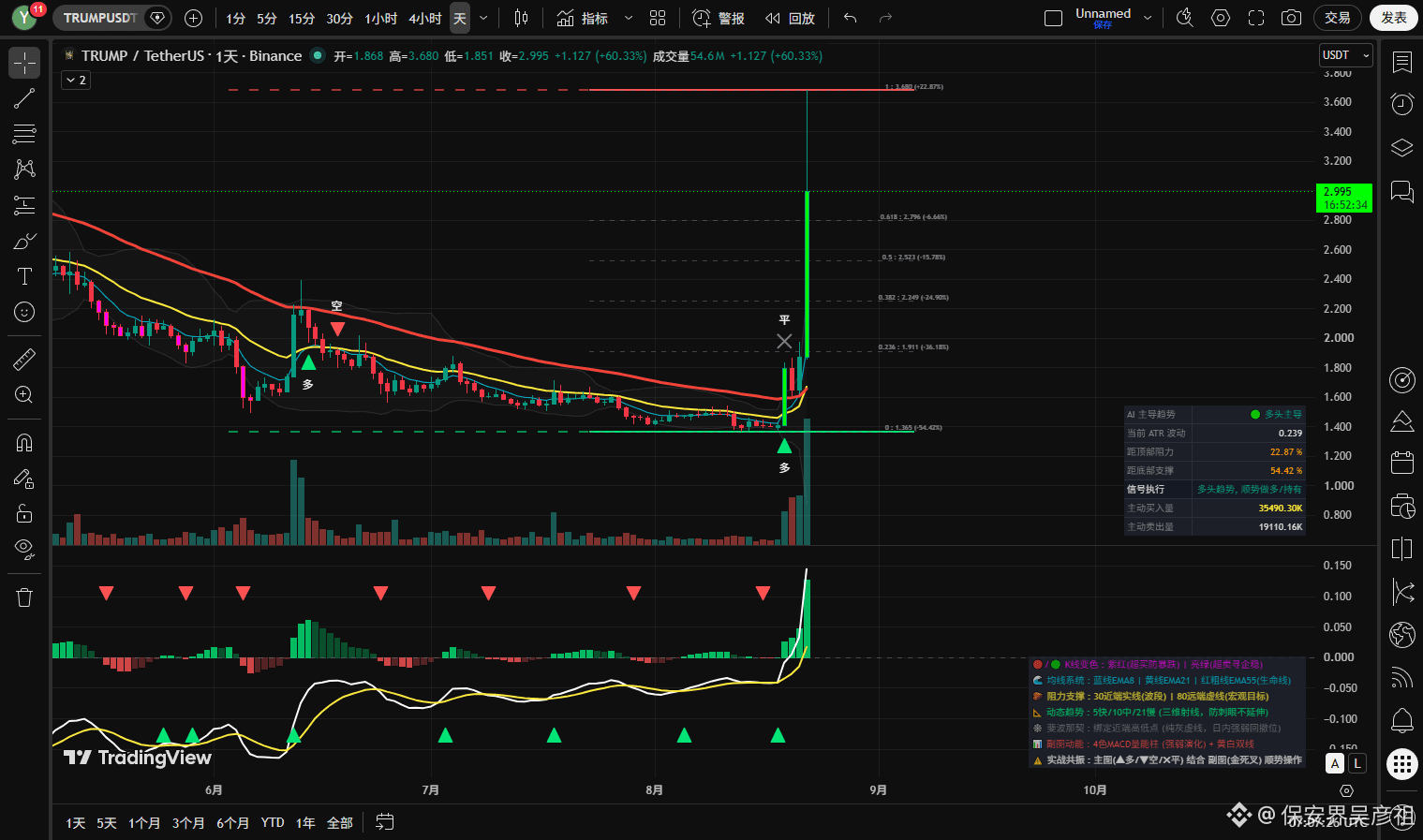
Task: Switch to the 4小时 interval
Action: click(x=425, y=19)
